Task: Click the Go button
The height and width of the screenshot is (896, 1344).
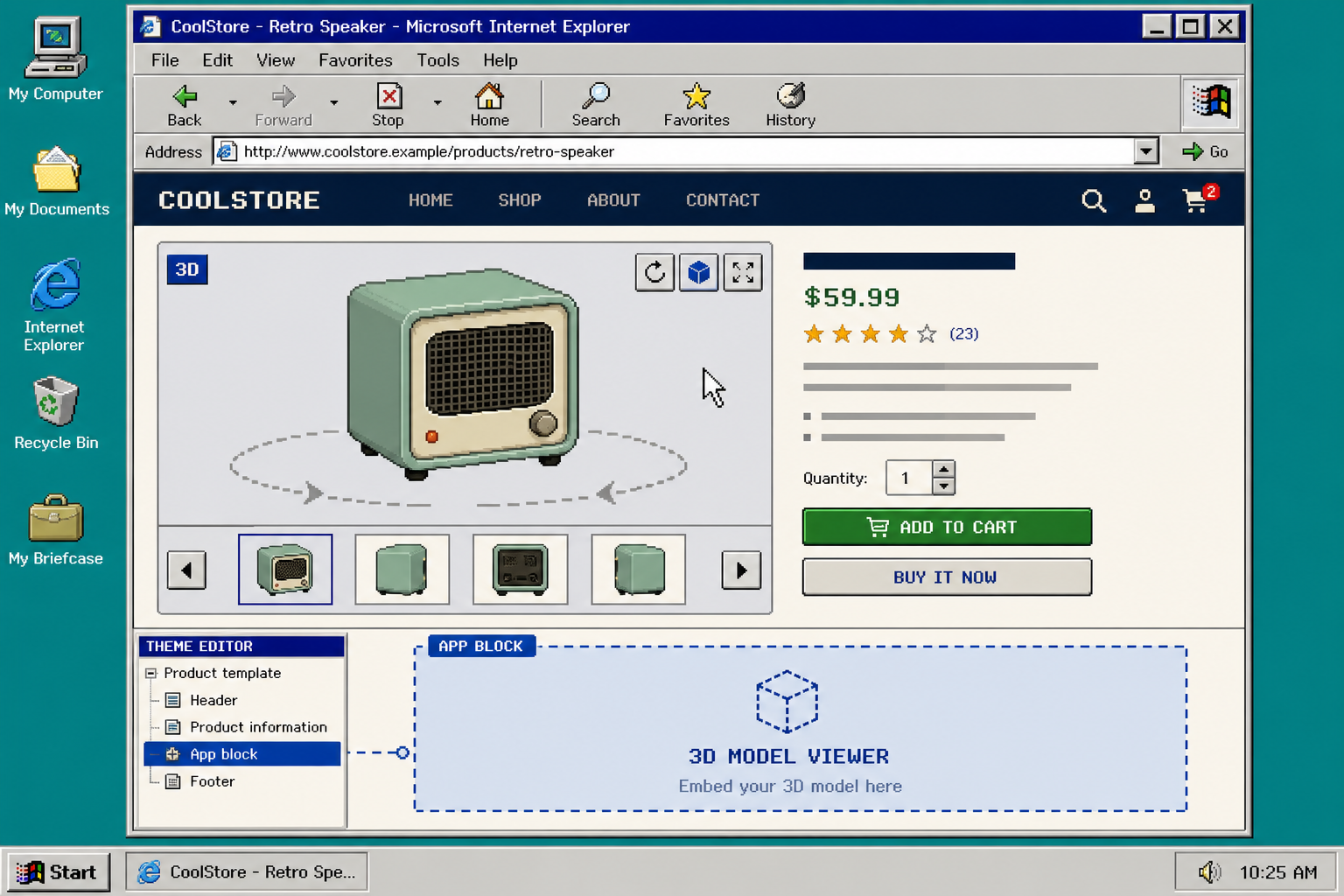Action: tap(1206, 151)
